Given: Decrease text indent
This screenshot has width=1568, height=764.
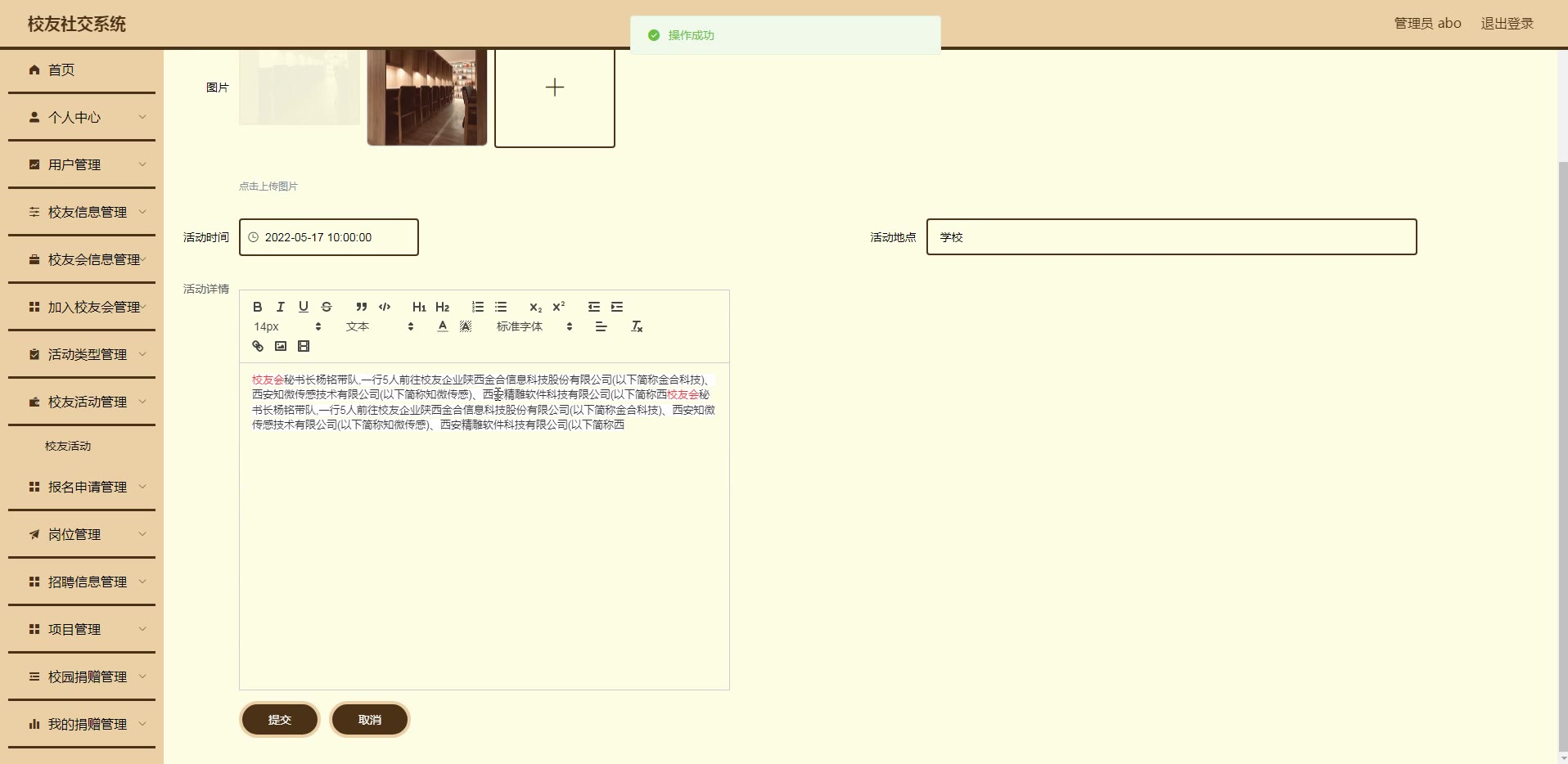Looking at the screenshot, I should click(594, 307).
